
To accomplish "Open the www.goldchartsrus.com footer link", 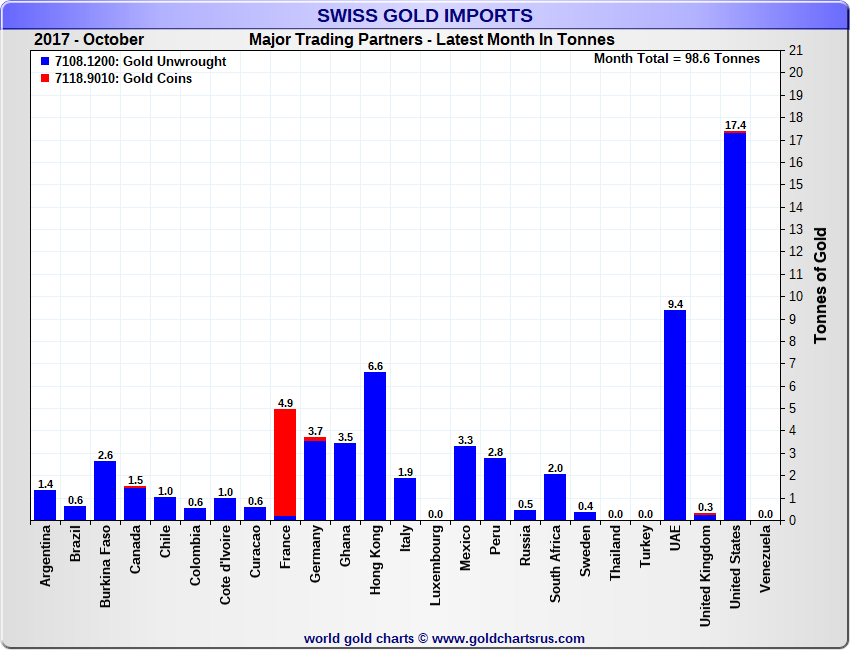I will coord(508,638).
